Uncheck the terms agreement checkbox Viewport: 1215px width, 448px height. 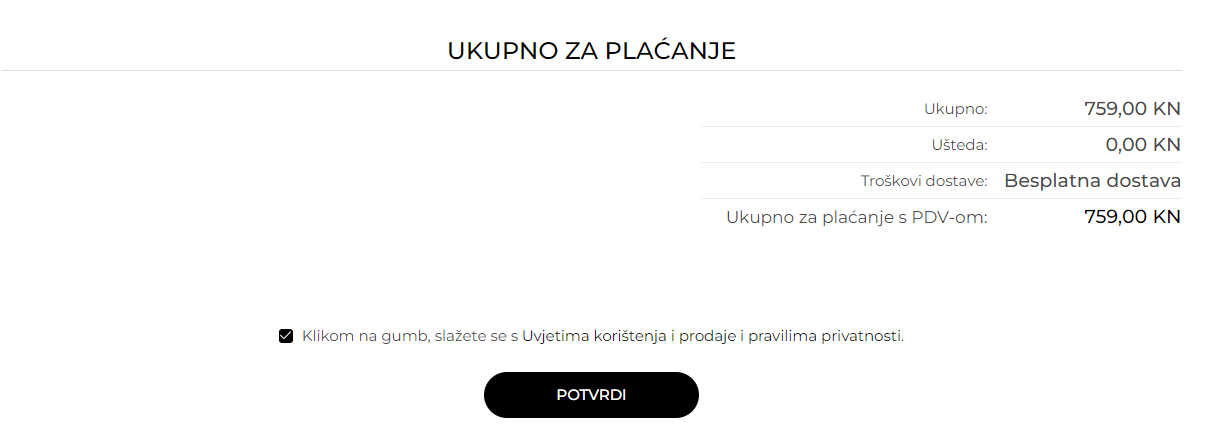pos(286,336)
